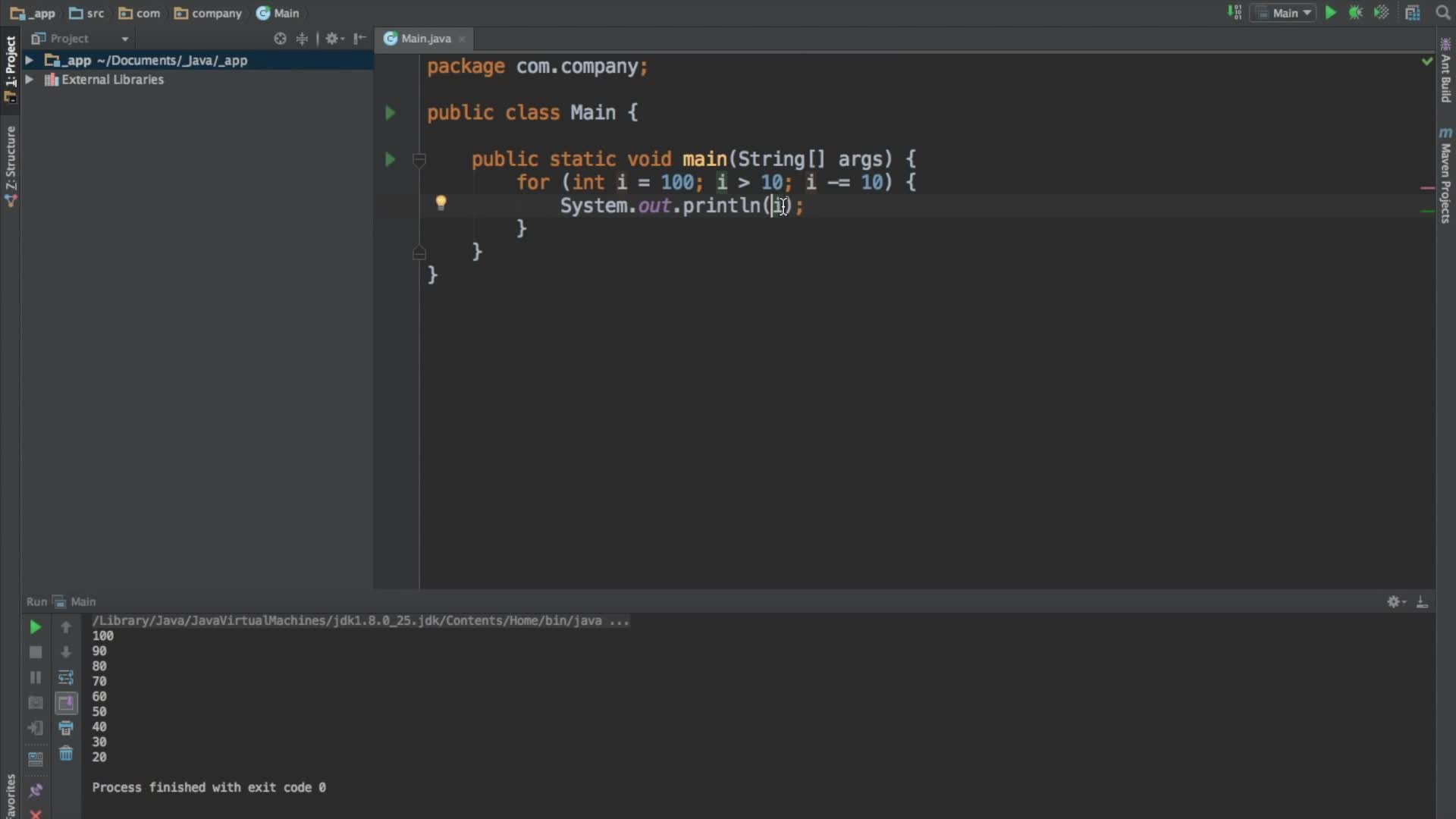Toggle the Maven Projects side panel
Viewport: 1456px width, 819px height.
pyautogui.click(x=1445, y=176)
